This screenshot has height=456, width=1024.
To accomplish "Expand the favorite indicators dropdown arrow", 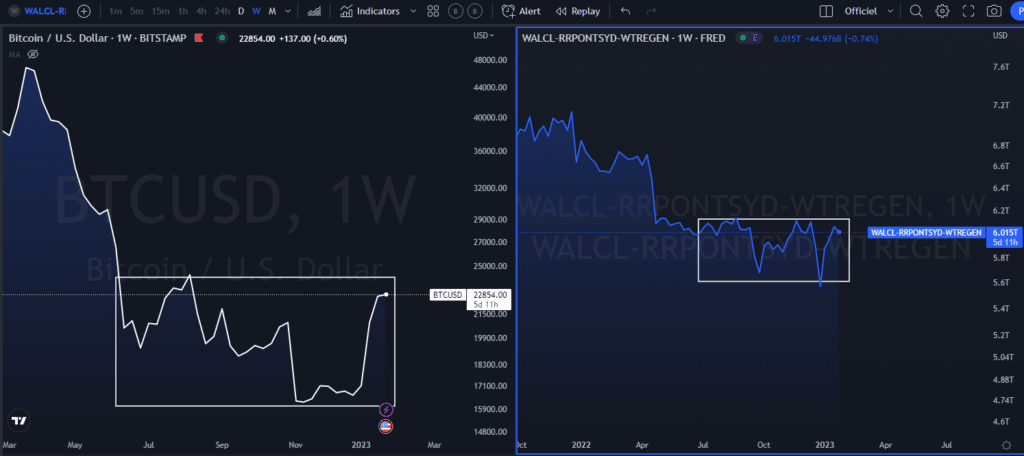I will pos(413,11).
